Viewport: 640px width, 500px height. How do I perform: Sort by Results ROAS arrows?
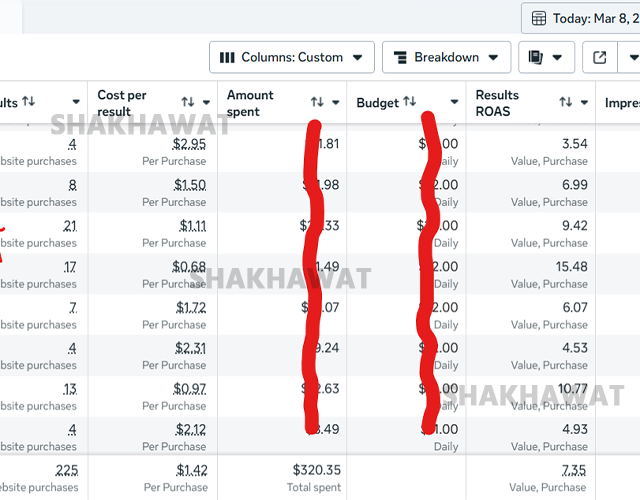coord(565,102)
